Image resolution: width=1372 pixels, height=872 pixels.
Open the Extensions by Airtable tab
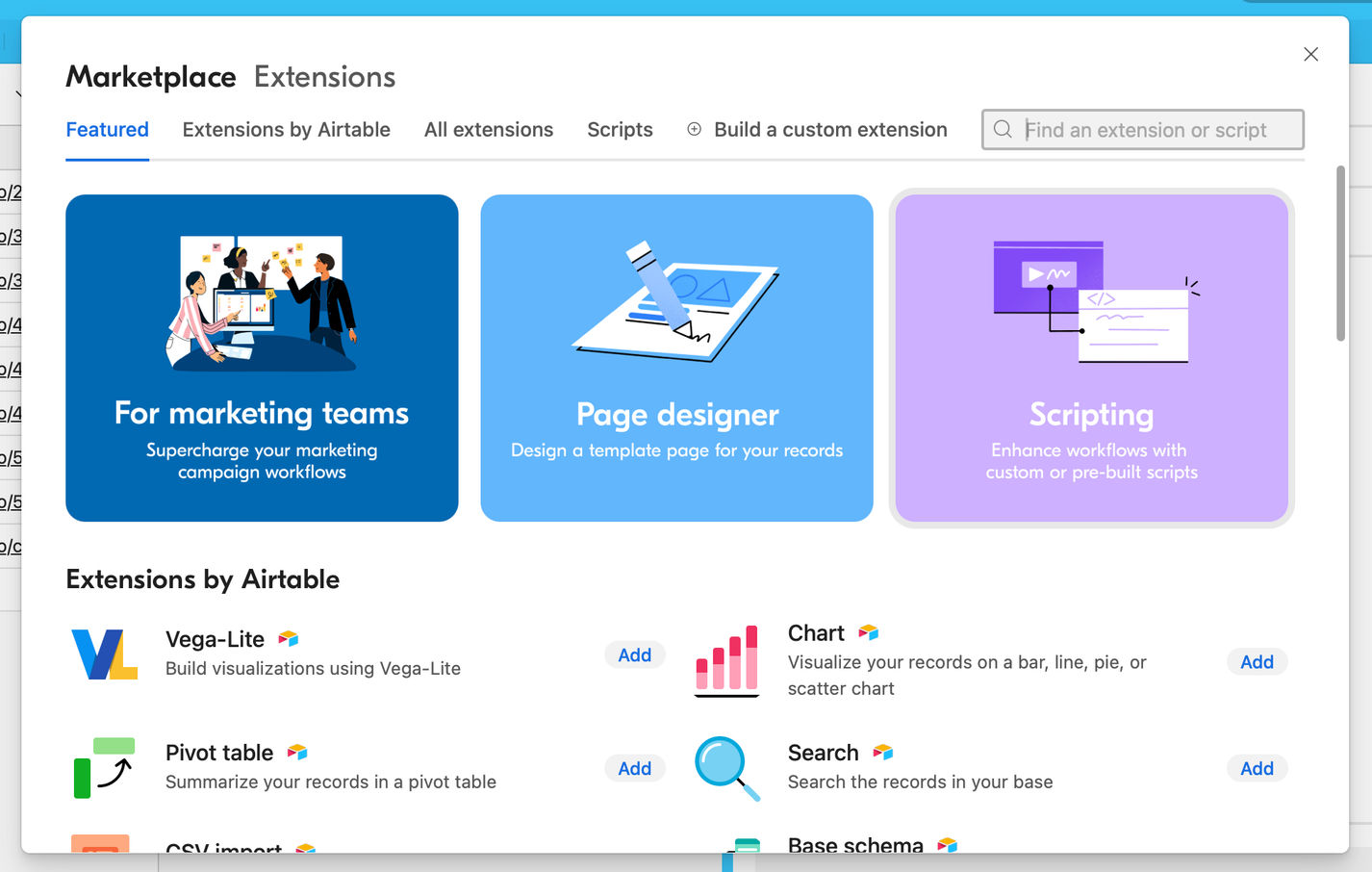tap(287, 129)
